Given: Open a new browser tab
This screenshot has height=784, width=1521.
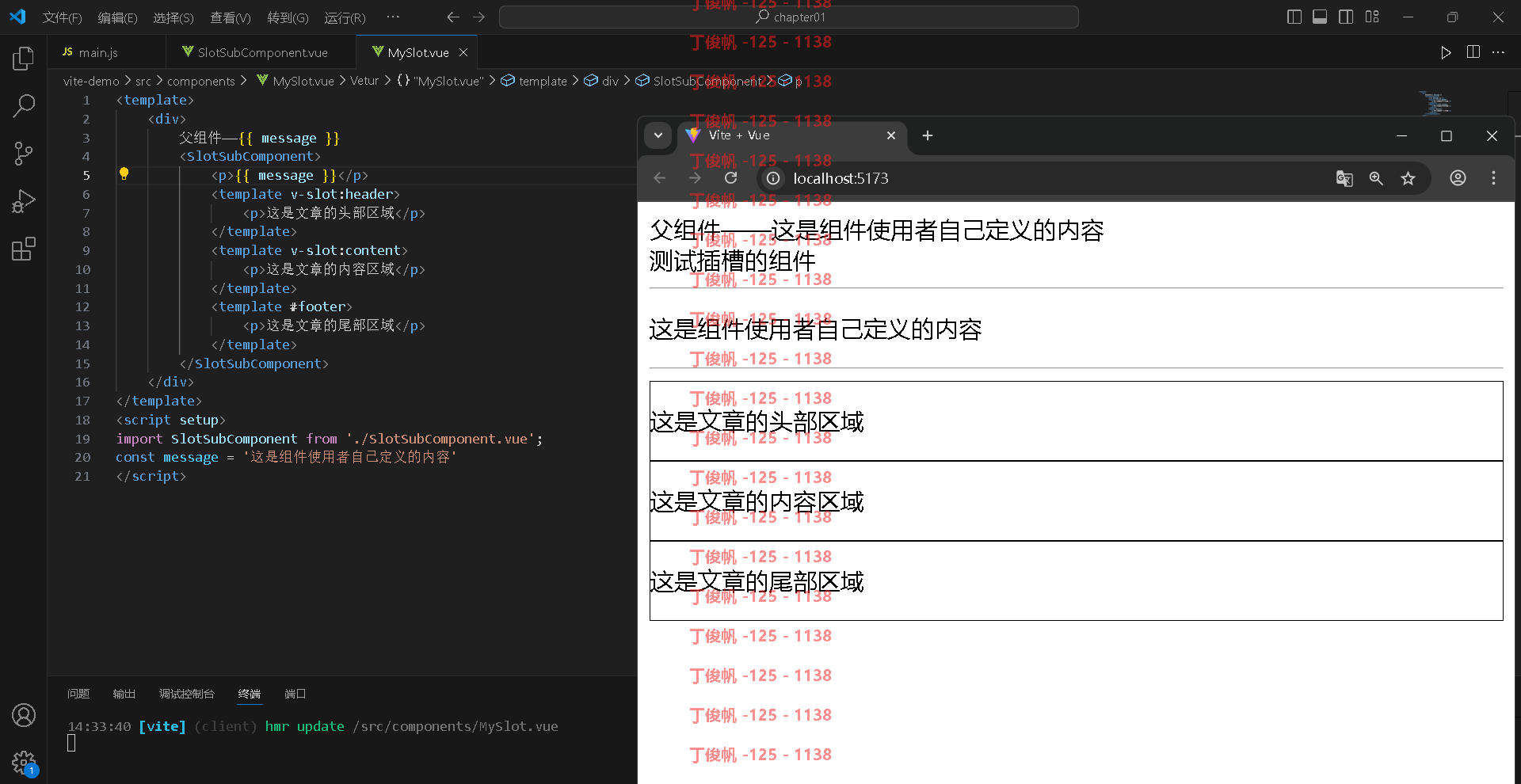Looking at the screenshot, I should [x=928, y=135].
